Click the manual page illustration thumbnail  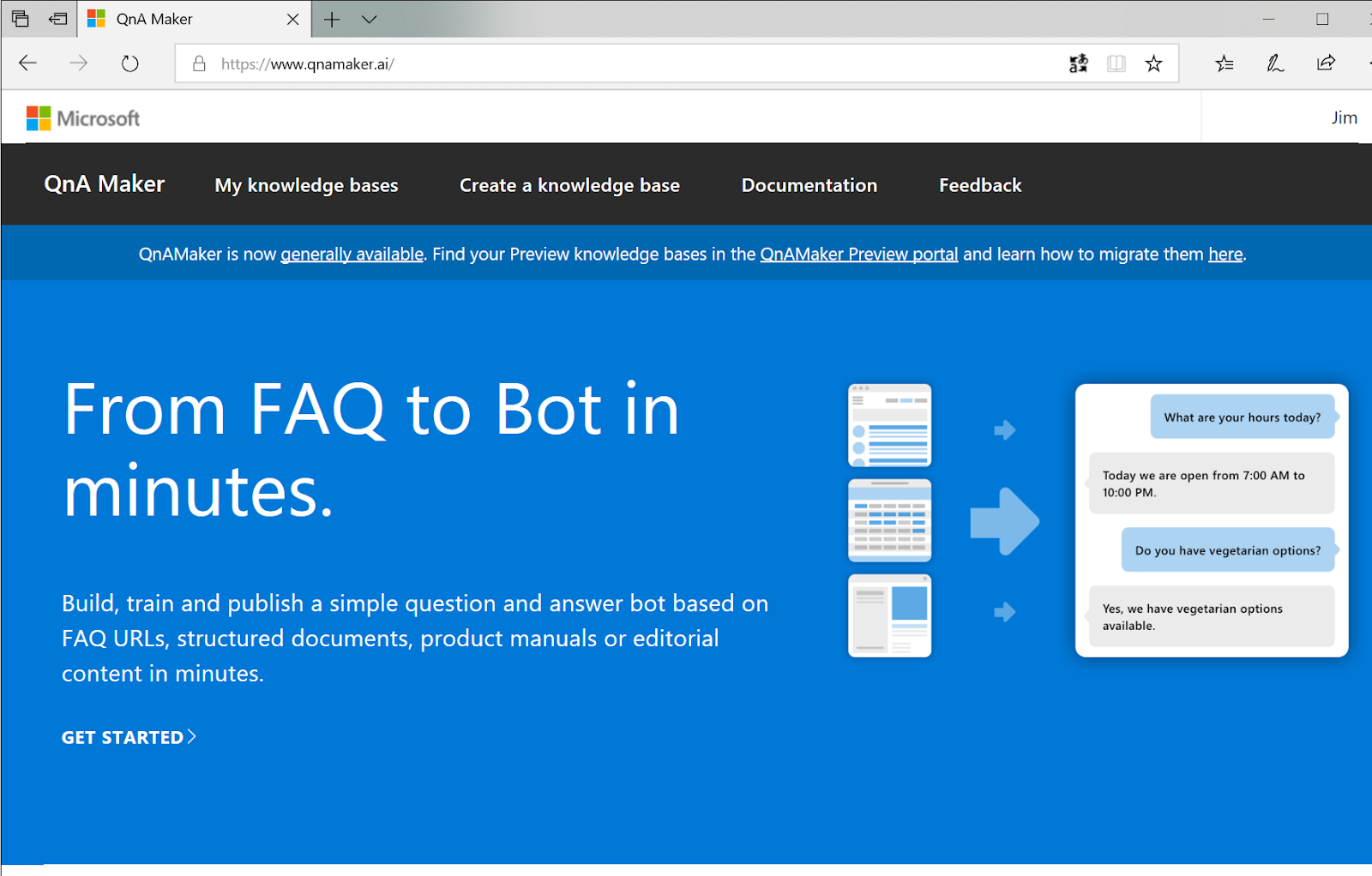click(889, 615)
